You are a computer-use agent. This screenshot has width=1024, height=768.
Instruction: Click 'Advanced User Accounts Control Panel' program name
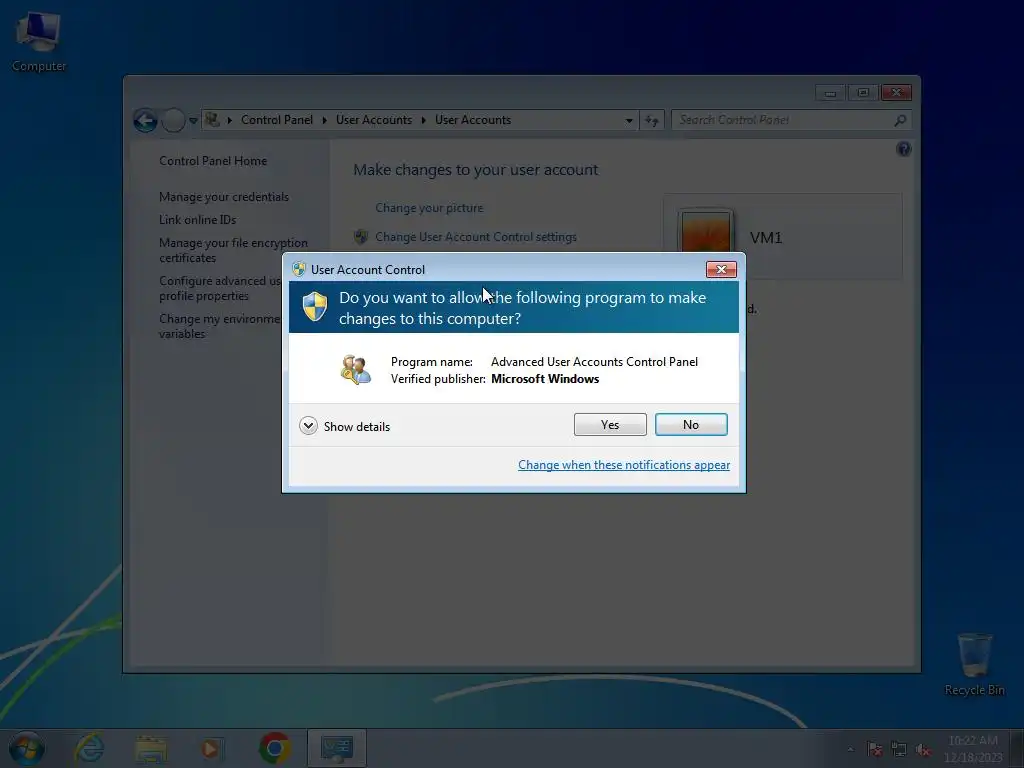click(594, 362)
